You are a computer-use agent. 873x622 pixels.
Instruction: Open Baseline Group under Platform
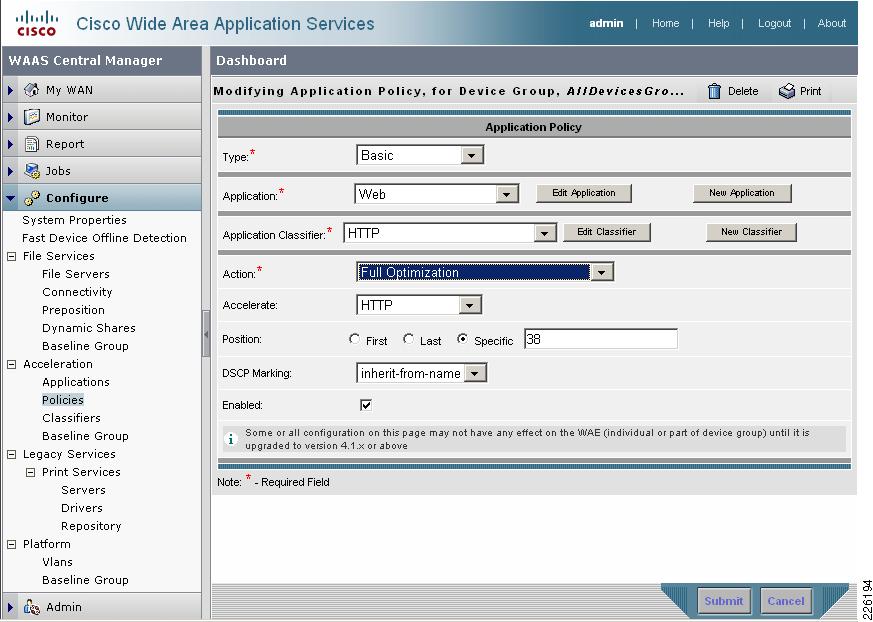[85, 580]
